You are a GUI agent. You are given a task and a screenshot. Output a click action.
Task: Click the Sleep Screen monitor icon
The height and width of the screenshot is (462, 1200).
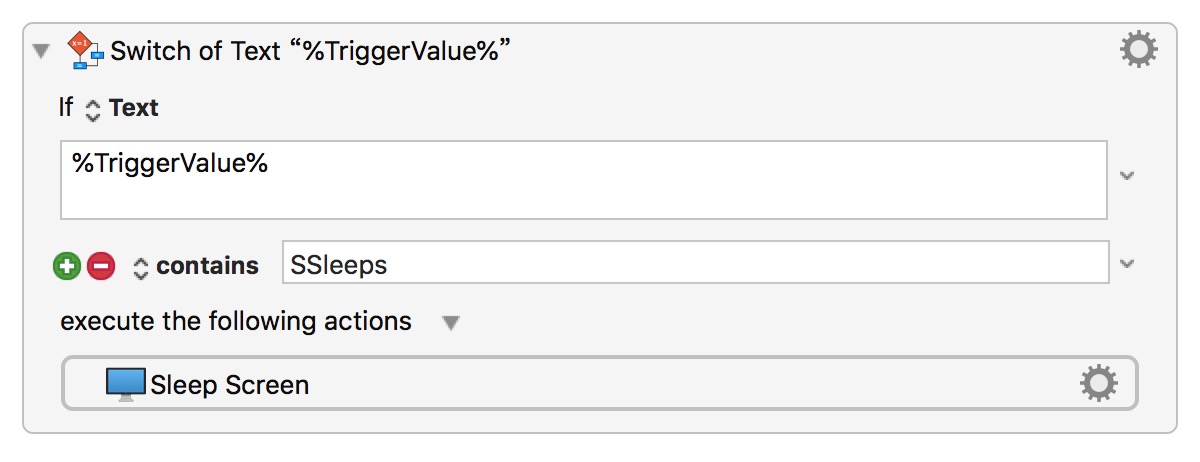click(125, 385)
